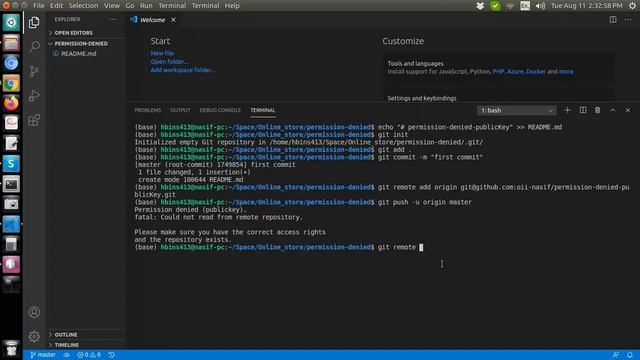Open Dropbox tray icon in top bar
640x360 pixels.
[480, 6]
